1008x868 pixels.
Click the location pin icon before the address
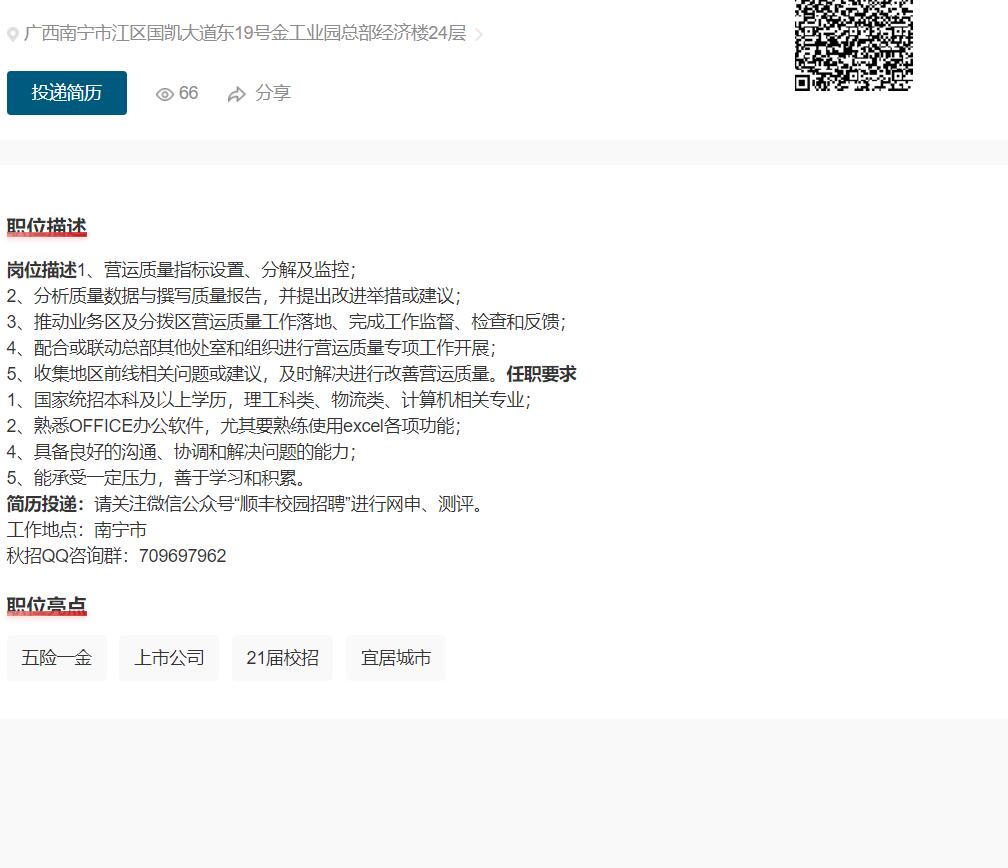[13, 35]
